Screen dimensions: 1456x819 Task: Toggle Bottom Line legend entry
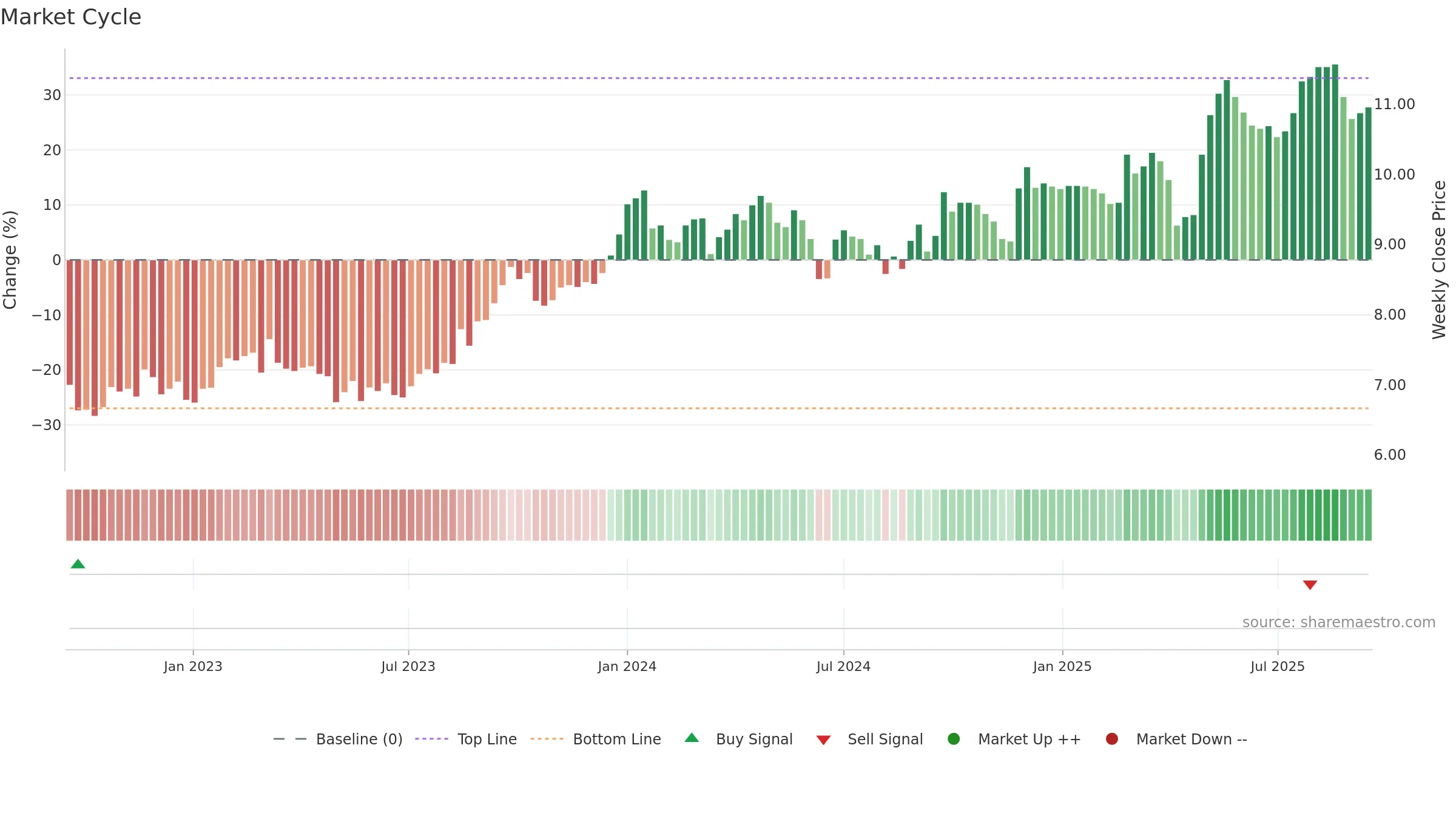[596, 739]
